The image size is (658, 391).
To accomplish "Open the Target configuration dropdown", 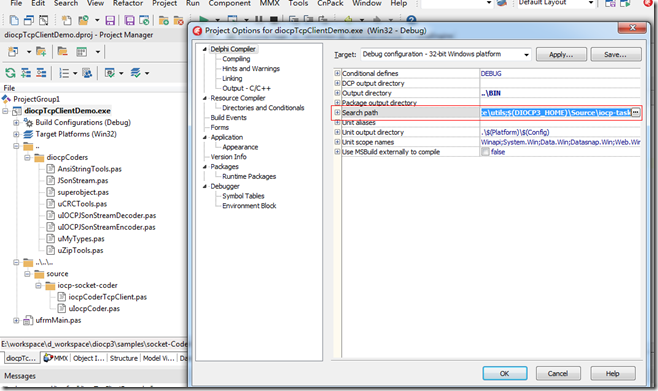I will coord(526,55).
